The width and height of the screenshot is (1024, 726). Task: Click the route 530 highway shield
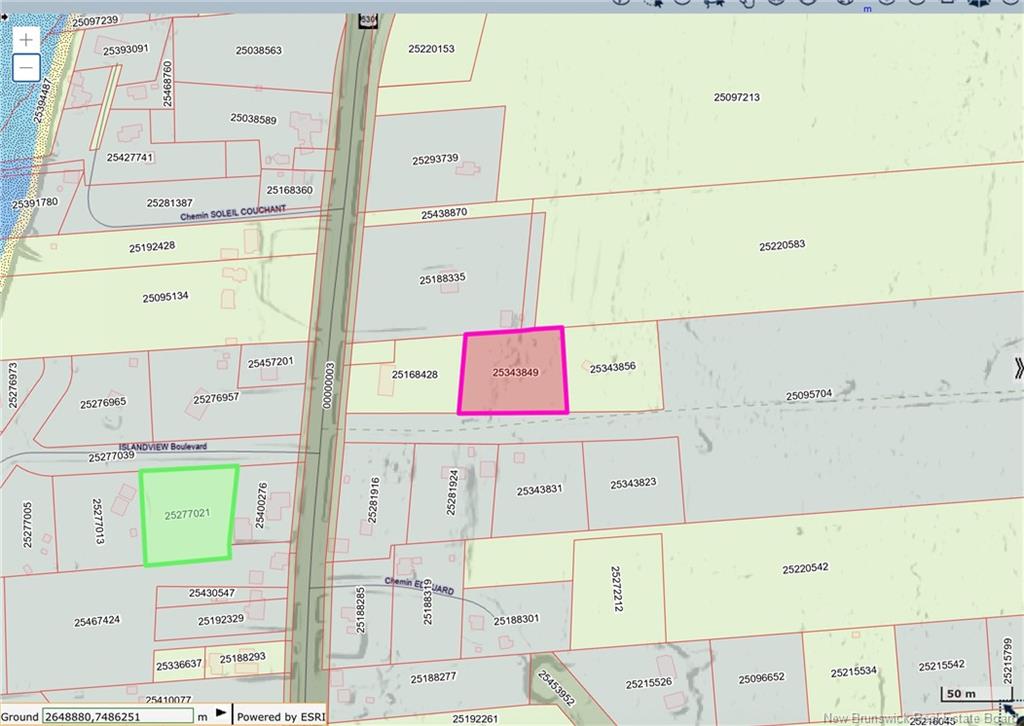368,20
